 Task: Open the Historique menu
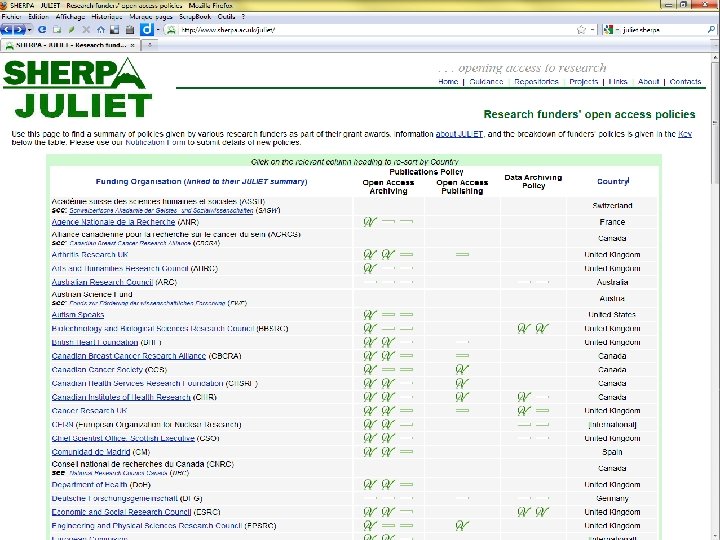tap(107, 17)
